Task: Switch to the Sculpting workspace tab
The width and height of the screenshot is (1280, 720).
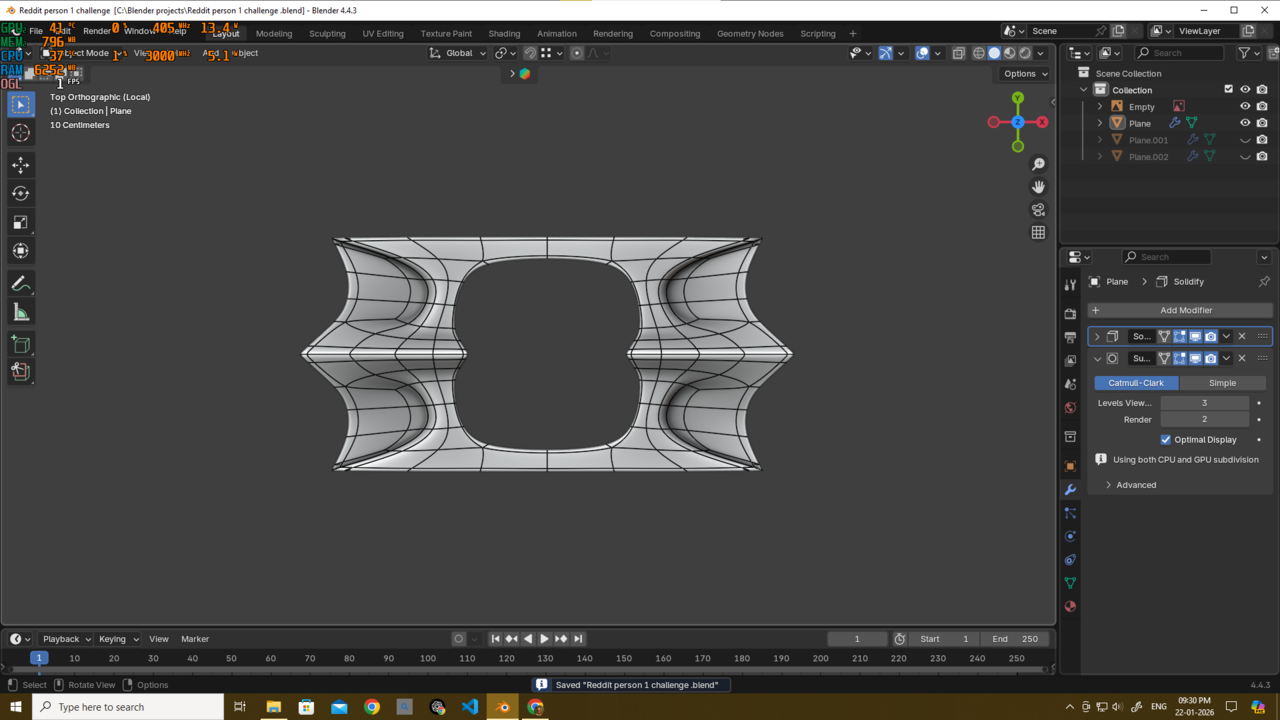Action: [327, 33]
